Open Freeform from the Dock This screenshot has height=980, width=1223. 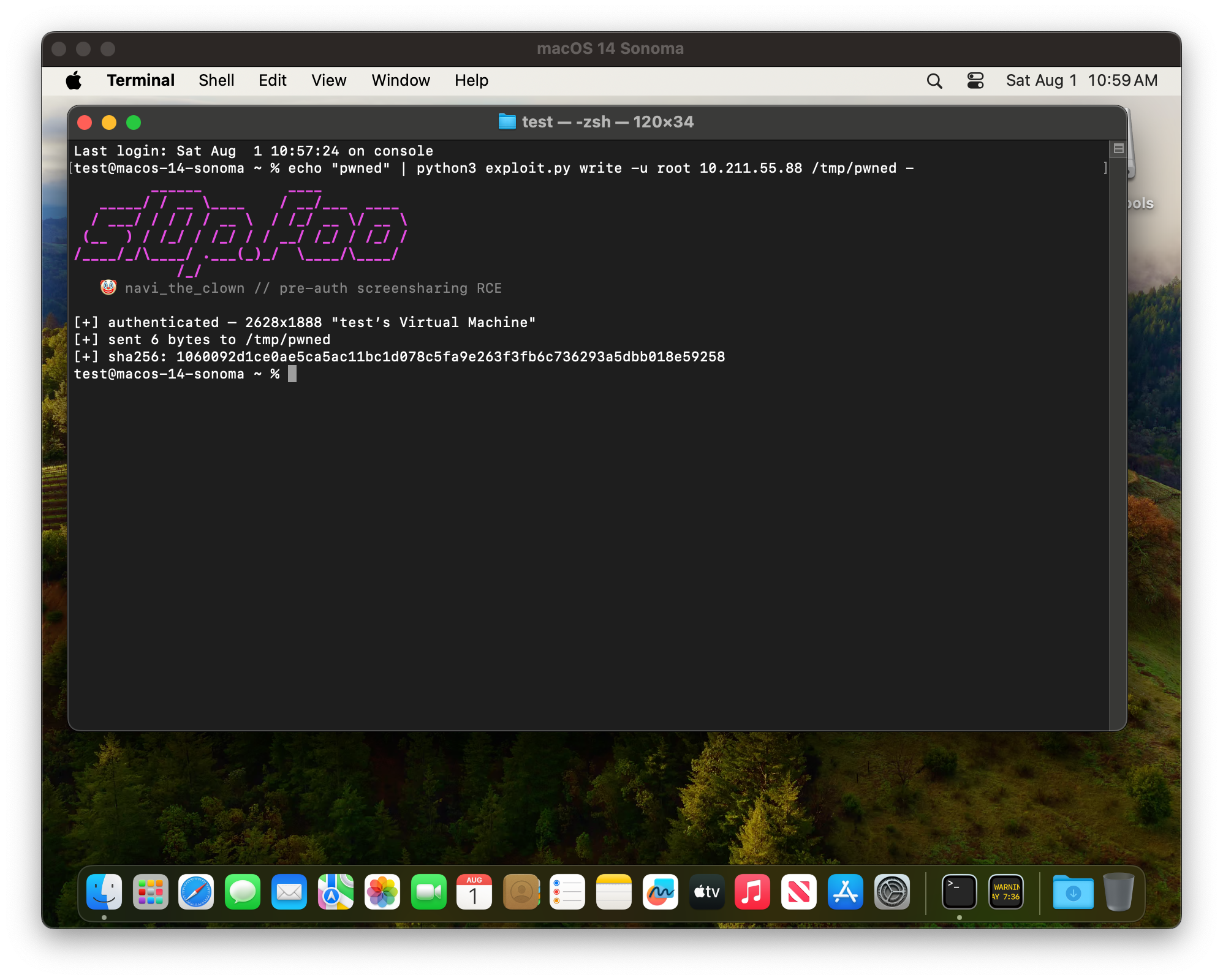pyautogui.click(x=661, y=892)
